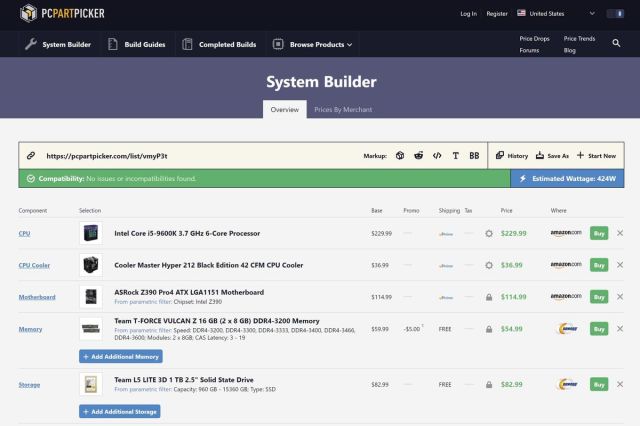Choose Reddit markup icon
This screenshot has width=640, height=426.
coord(418,155)
